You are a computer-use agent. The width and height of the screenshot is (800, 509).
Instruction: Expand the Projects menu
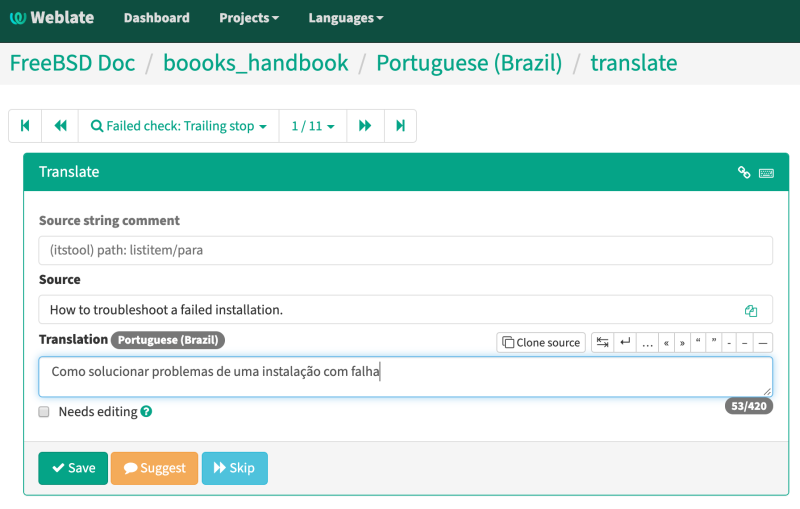(249, 18)
